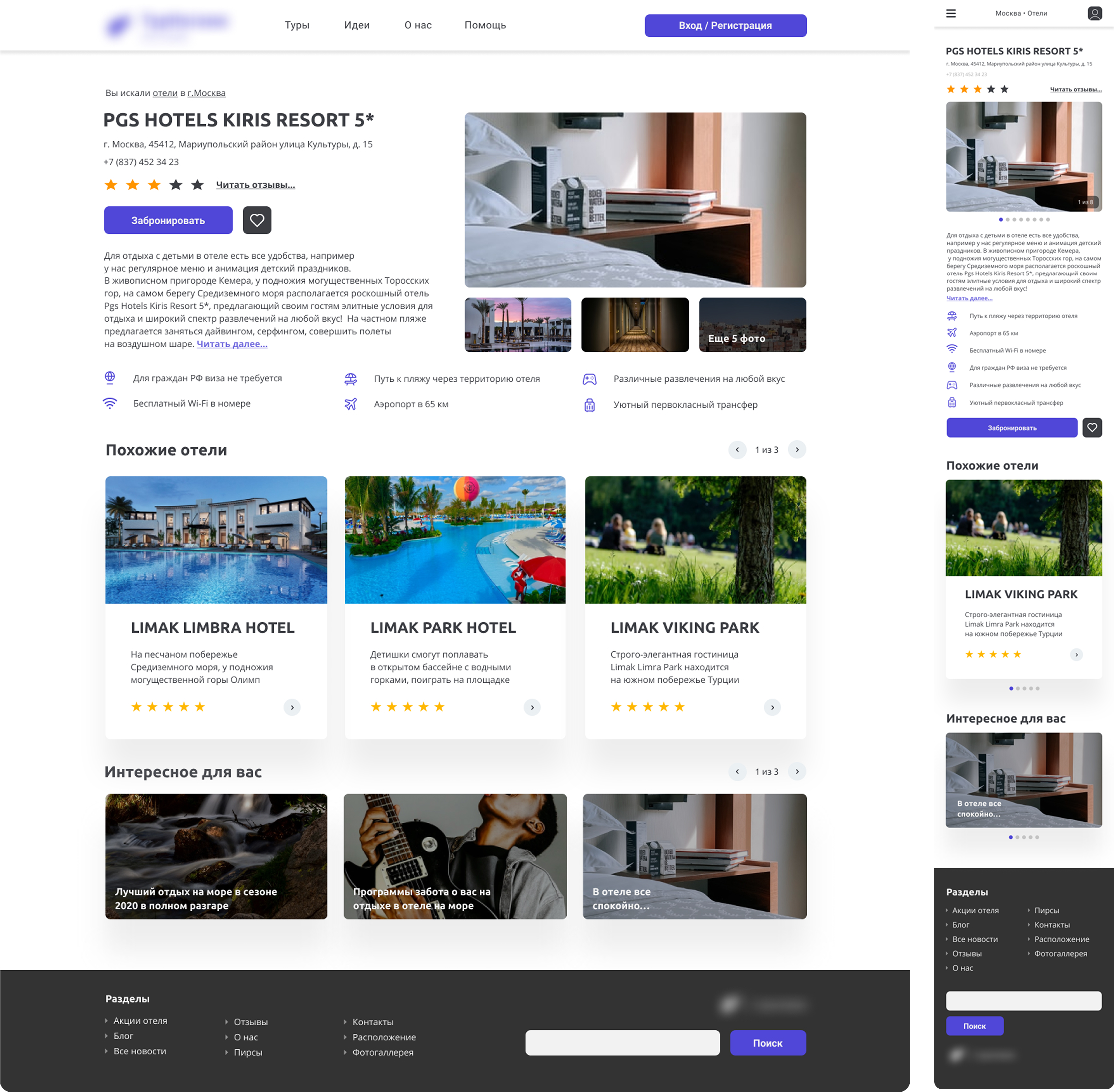Click the mobile beach umbrella icon
1114x1092 pixels.
tap(952, 316)
